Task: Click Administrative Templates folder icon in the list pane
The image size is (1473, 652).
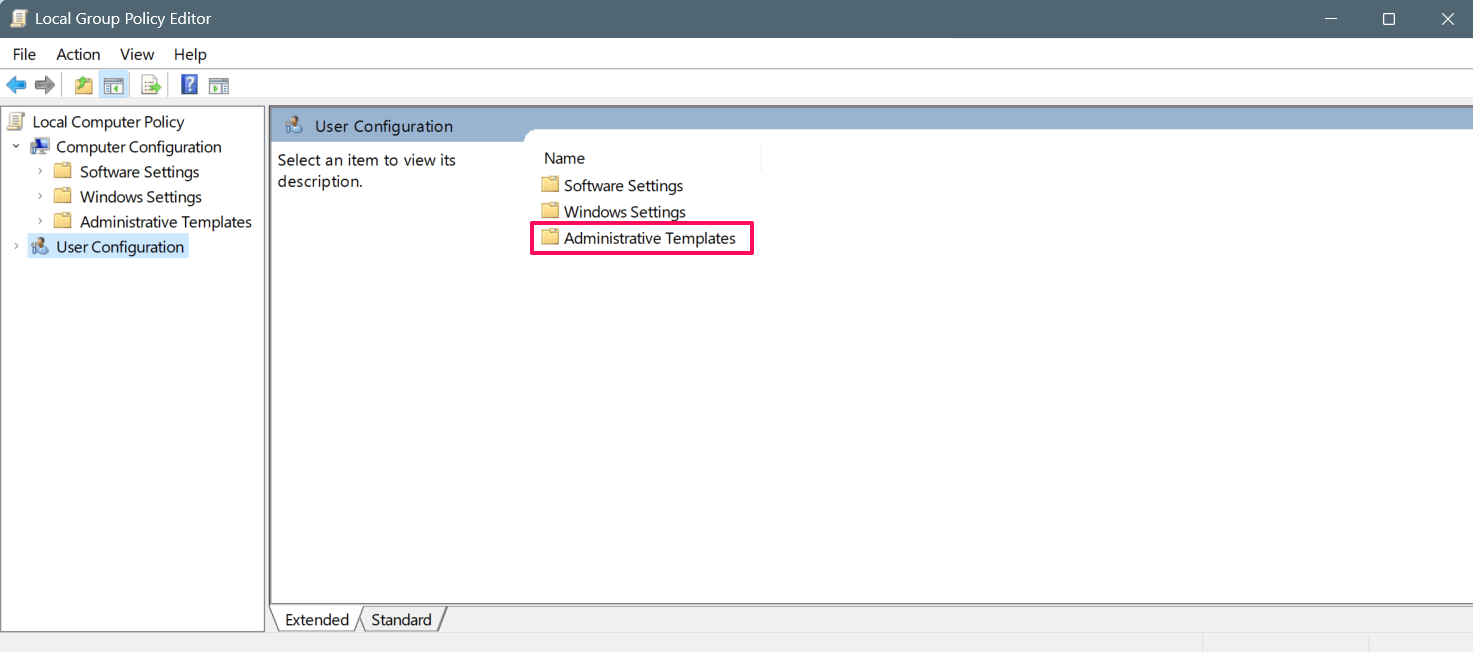Action: [550, 238]
